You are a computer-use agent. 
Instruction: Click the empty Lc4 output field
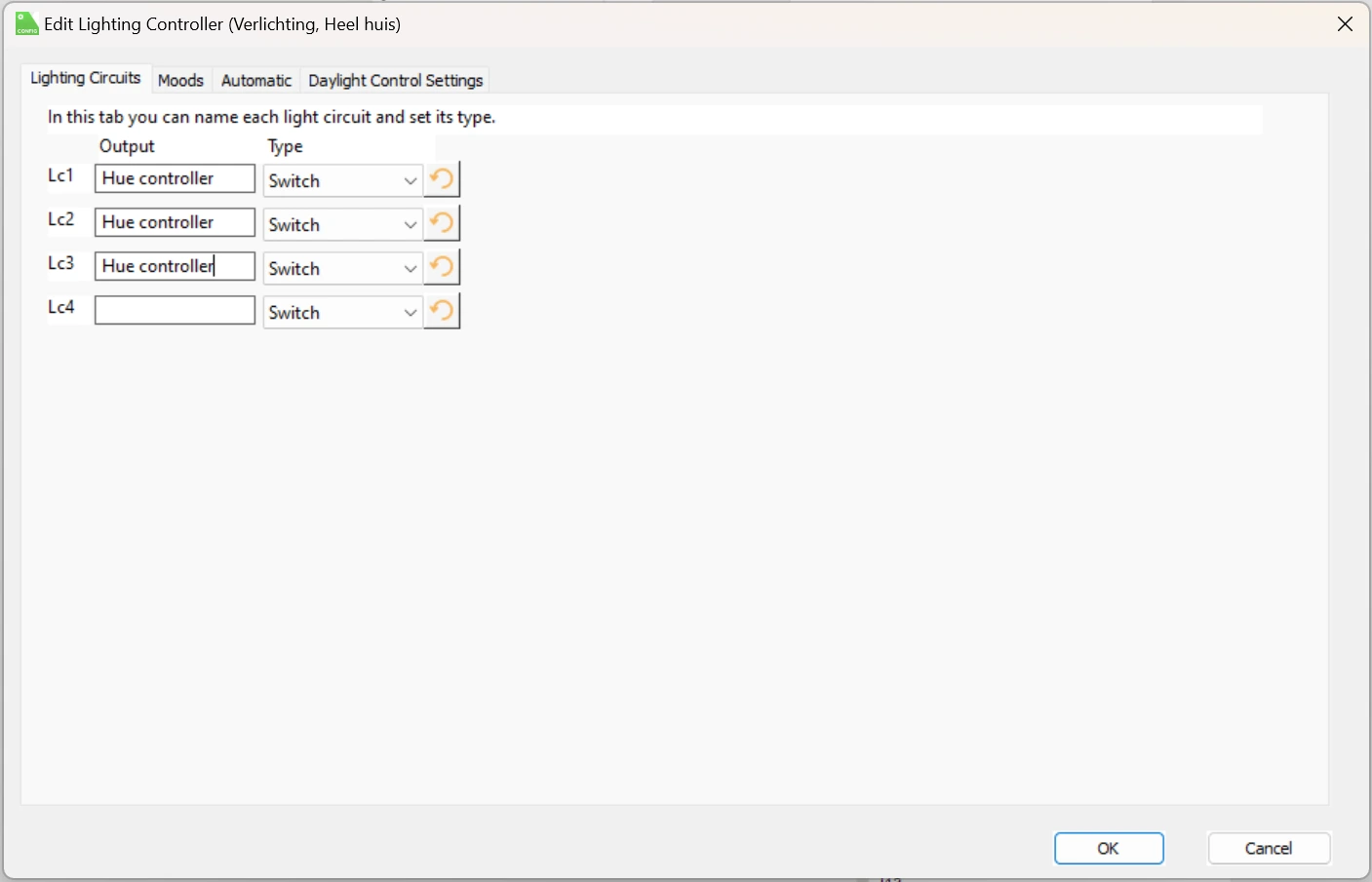tap(174, 309)
